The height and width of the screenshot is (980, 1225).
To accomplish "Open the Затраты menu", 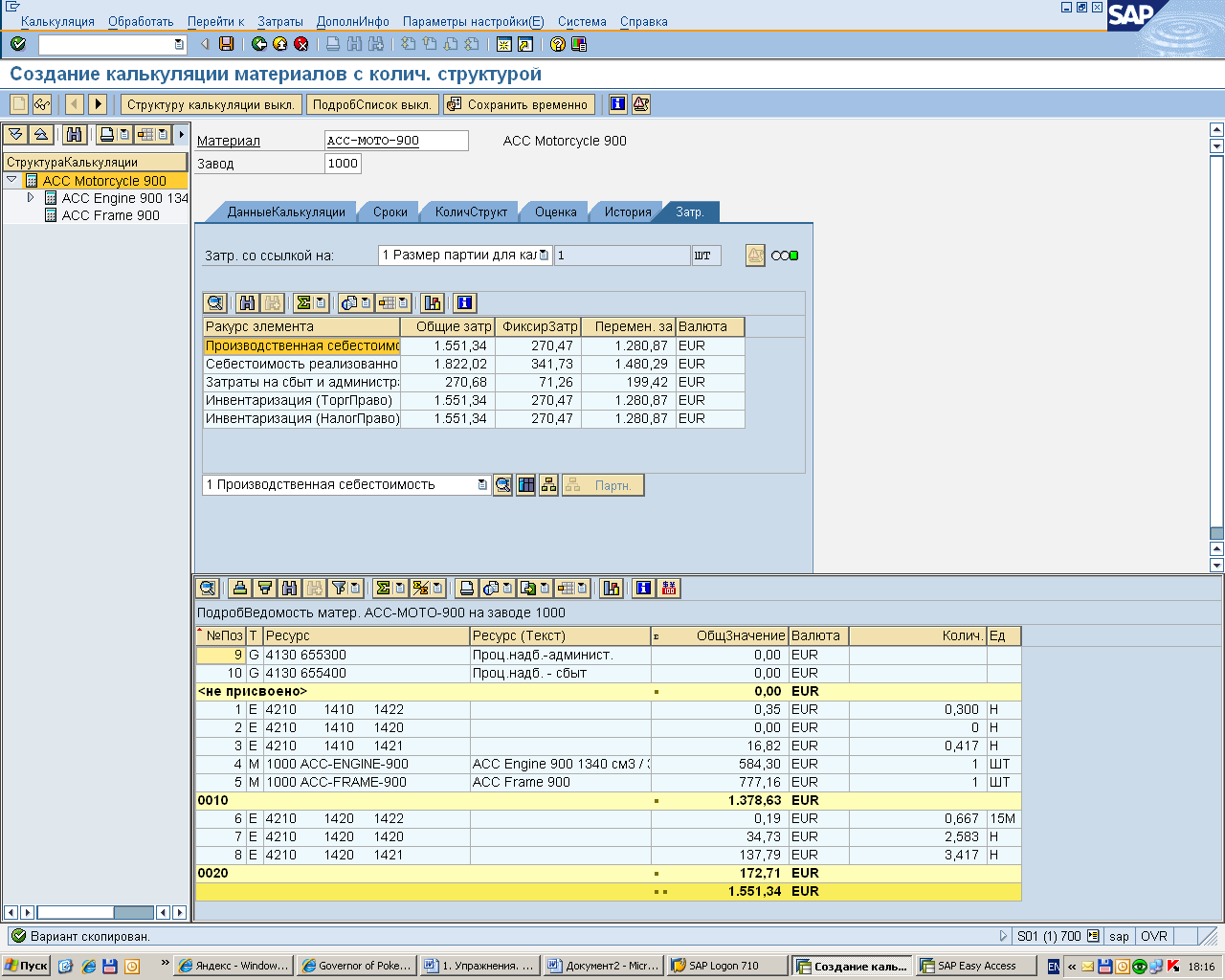I will [280, 21].
